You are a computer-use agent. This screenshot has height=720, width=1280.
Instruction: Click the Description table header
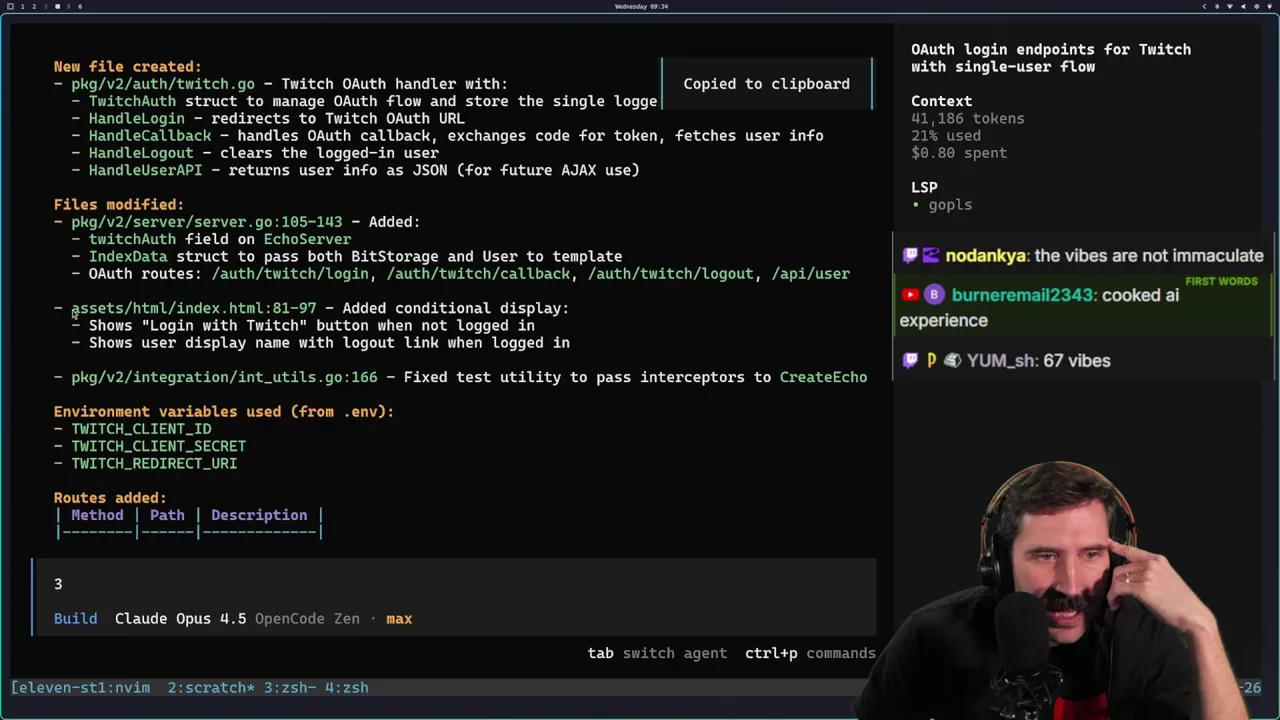[259, 515]
